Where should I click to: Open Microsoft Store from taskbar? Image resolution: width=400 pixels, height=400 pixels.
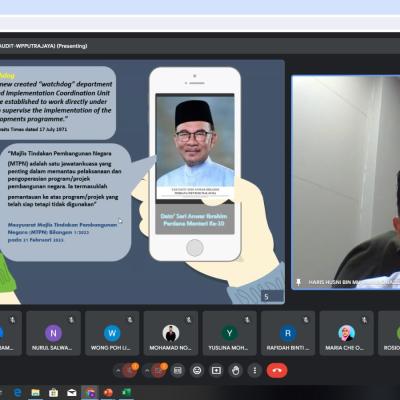(x=53, y=393)
